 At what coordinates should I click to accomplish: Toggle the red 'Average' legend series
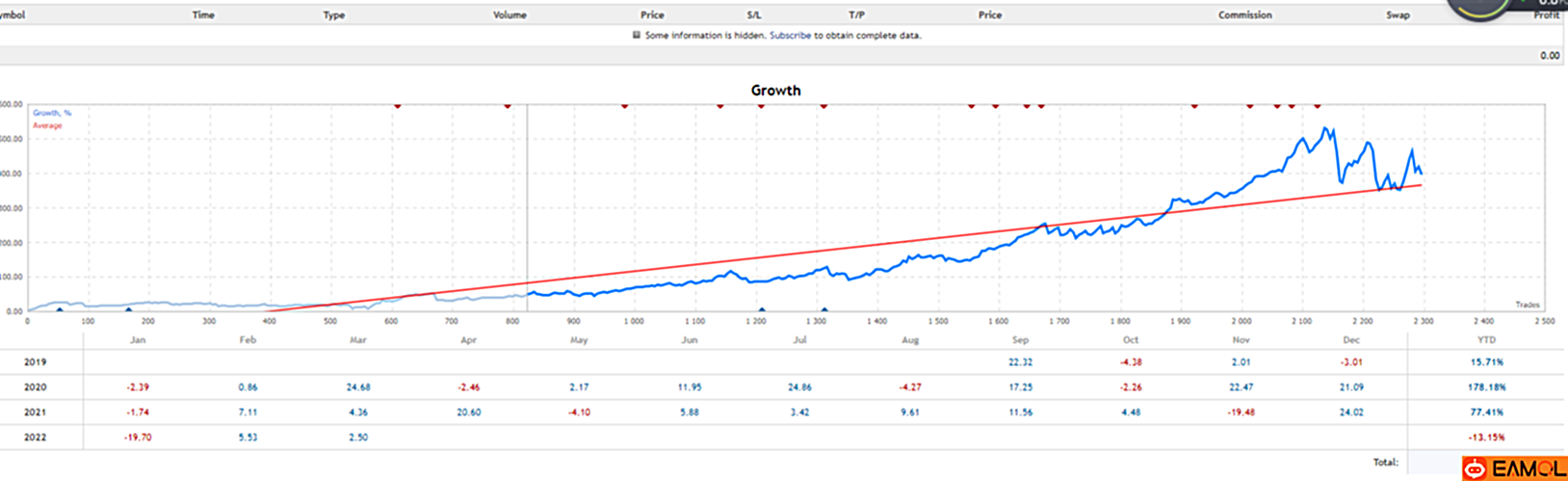pyautogui.click(x=47, y=125)
